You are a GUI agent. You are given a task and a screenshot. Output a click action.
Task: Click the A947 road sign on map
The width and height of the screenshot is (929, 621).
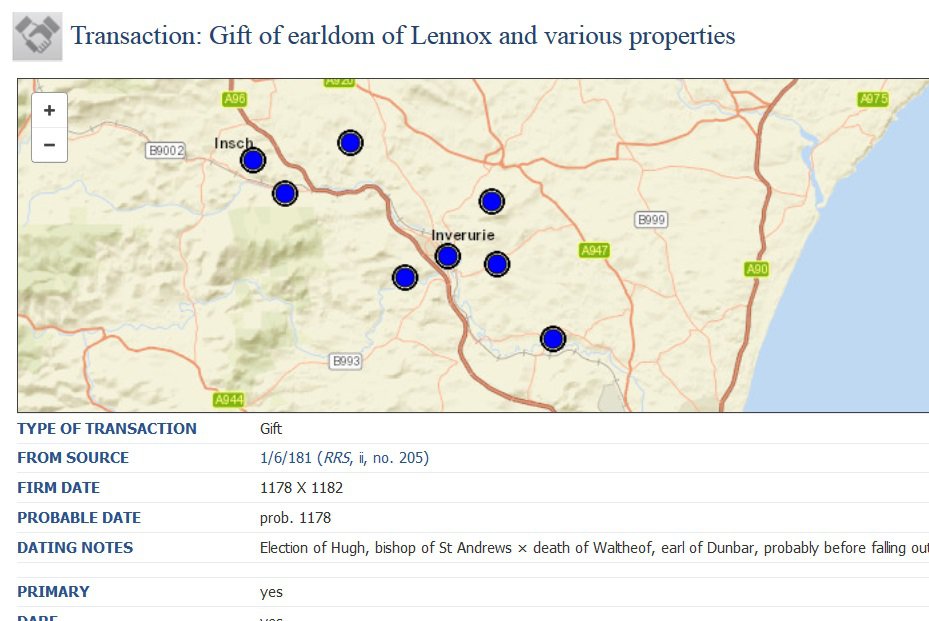tap(594, 250)
